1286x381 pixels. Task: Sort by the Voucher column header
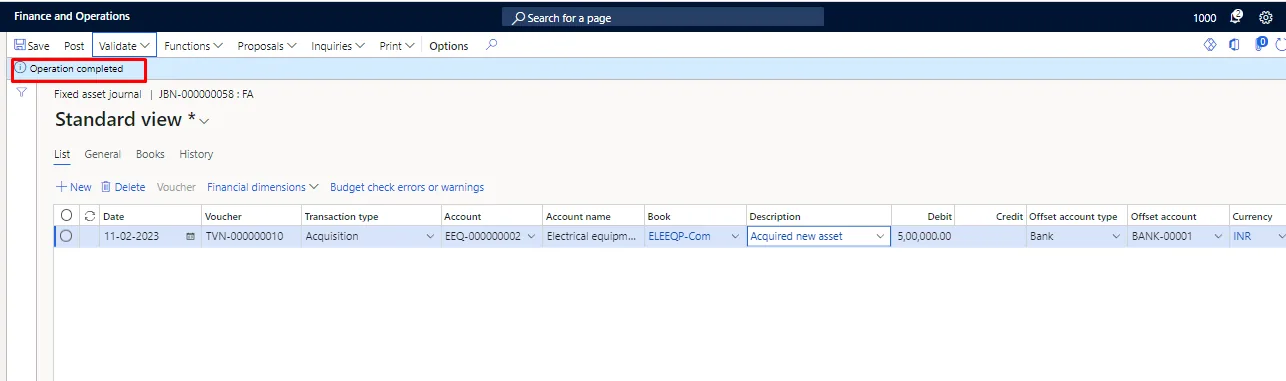pyautogui.click(x=223, y=216)
